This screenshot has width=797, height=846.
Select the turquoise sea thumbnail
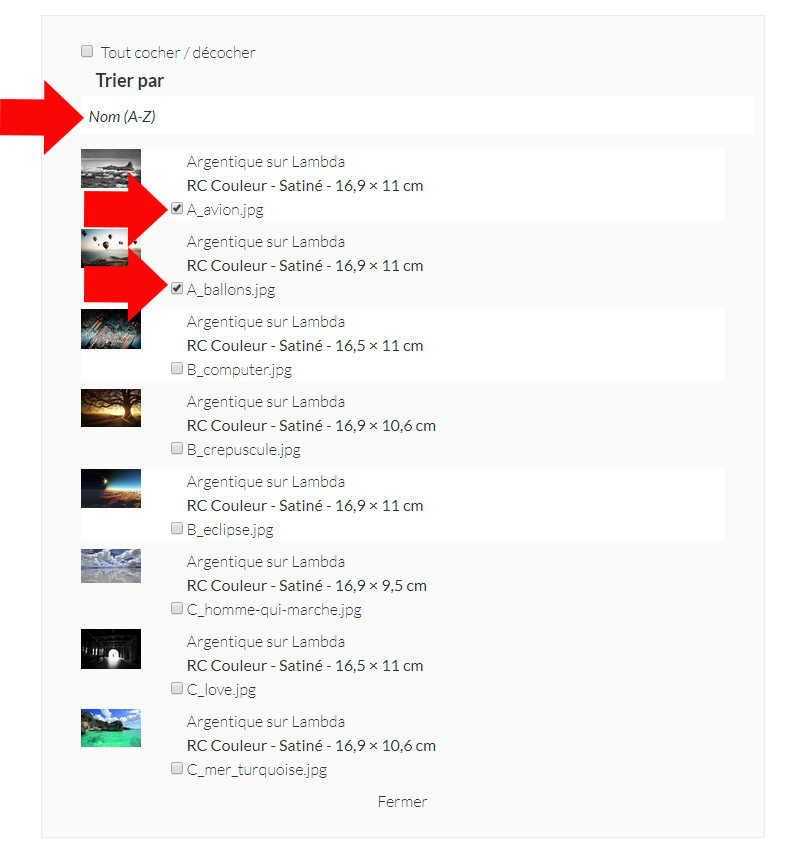[110, 728]
